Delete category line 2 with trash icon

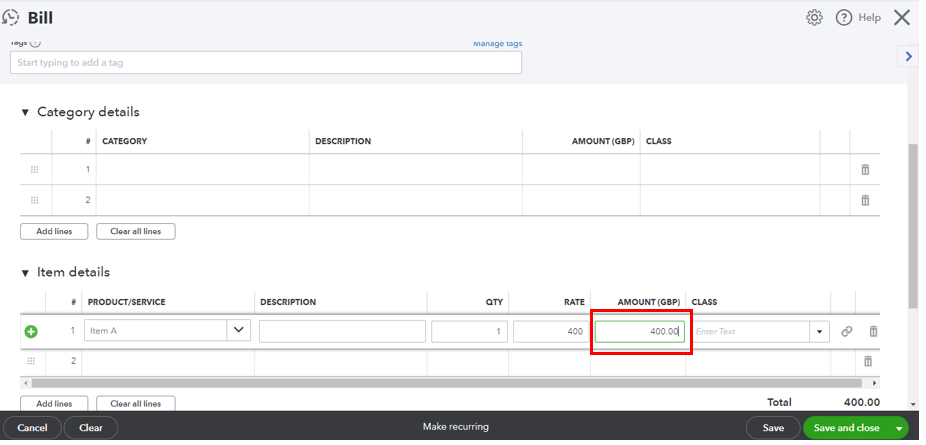pyautogui.click(x=865, y=200)
